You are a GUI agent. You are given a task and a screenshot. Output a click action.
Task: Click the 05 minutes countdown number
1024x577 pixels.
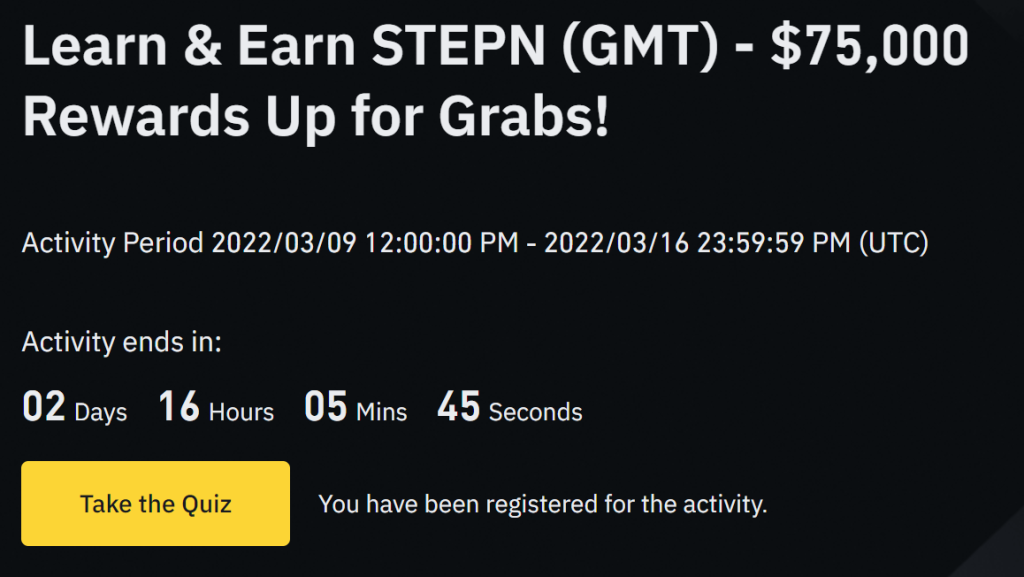[325, 409]
